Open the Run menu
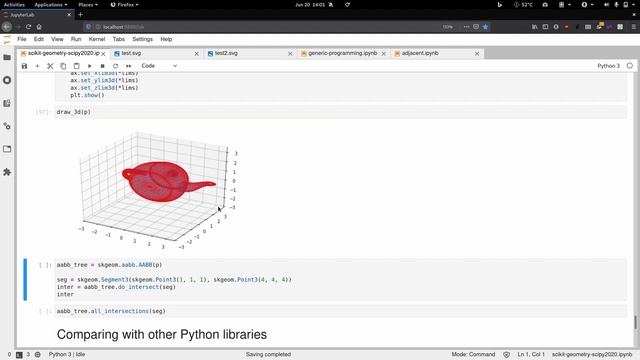640x360 pixels. (x=76, y=39)
